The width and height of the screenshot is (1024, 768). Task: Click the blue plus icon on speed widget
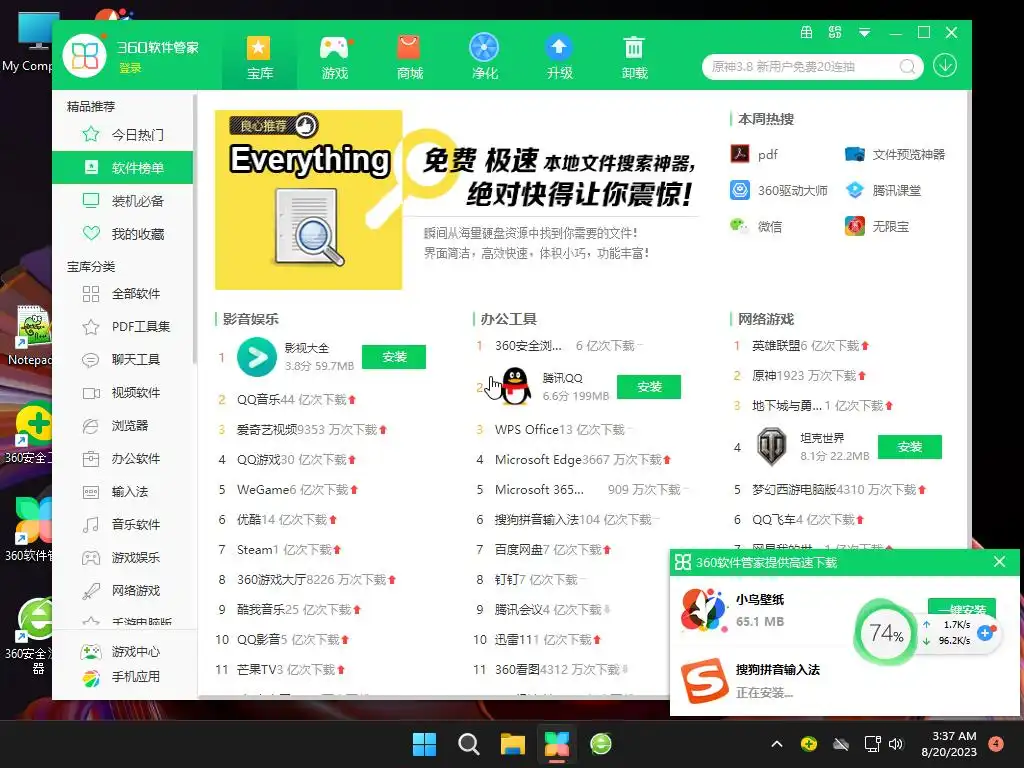(985, 633)
